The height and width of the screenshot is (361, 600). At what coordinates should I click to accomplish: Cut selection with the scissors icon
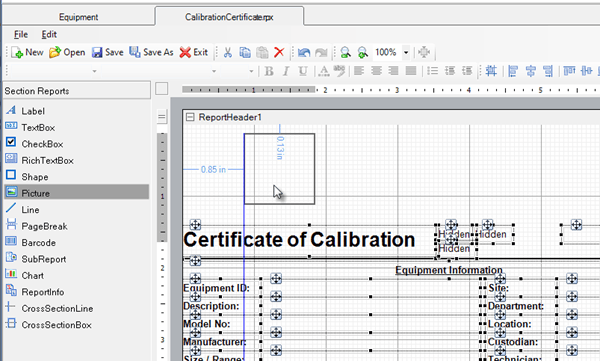pos(228,52)
